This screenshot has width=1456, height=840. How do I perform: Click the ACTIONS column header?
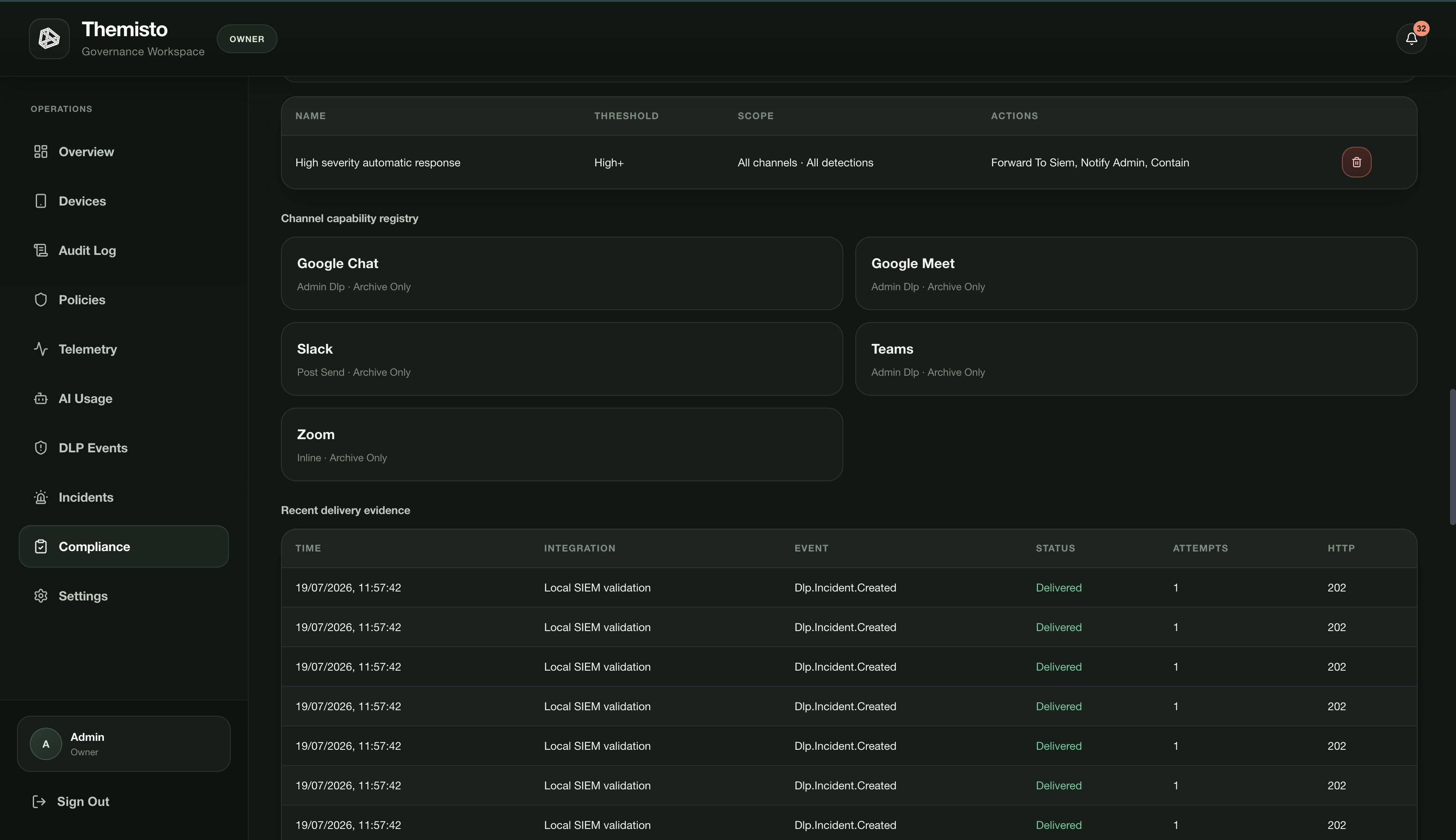tap(1014, 116)
